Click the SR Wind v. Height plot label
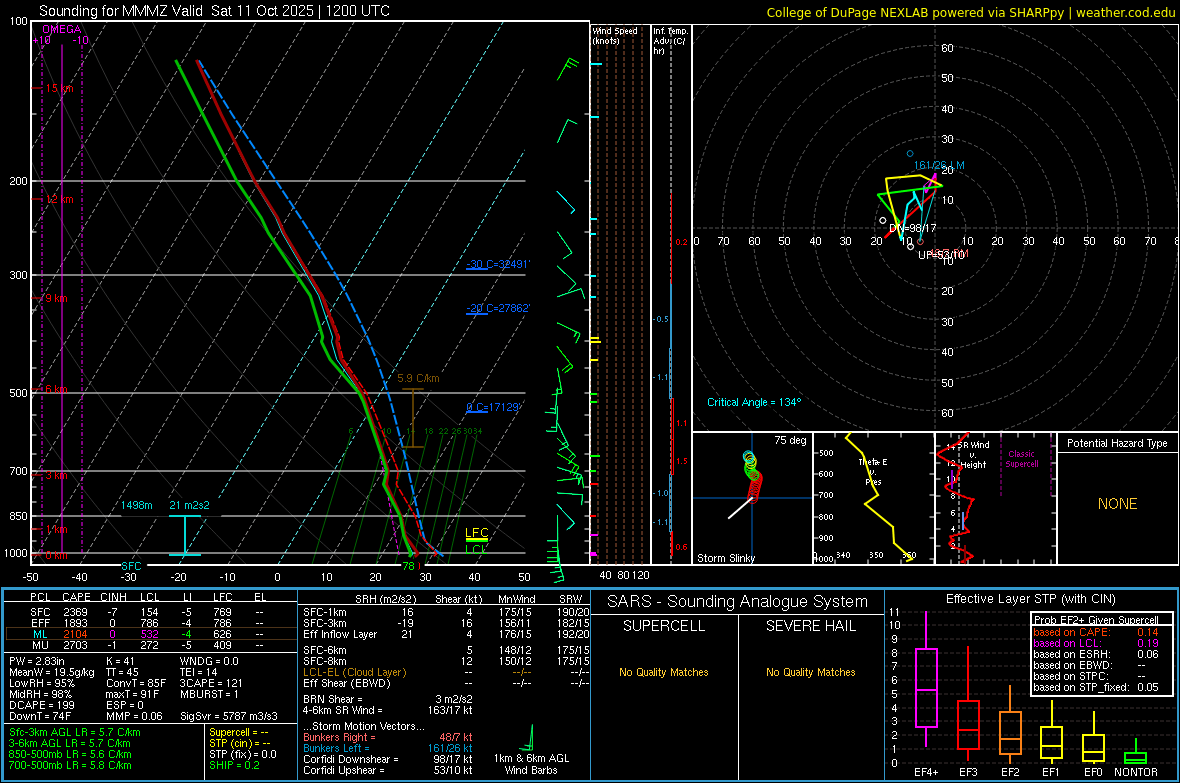1180x783 pixels. coord(973,455)
